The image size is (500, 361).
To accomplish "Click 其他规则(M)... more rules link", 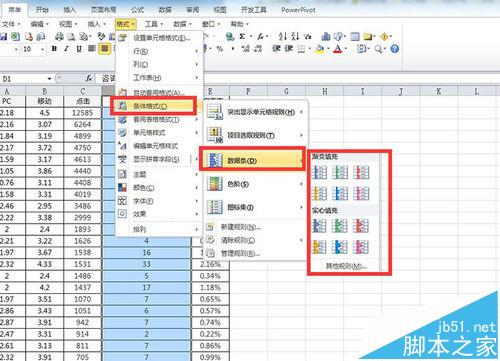I will (x=346, y=266).
